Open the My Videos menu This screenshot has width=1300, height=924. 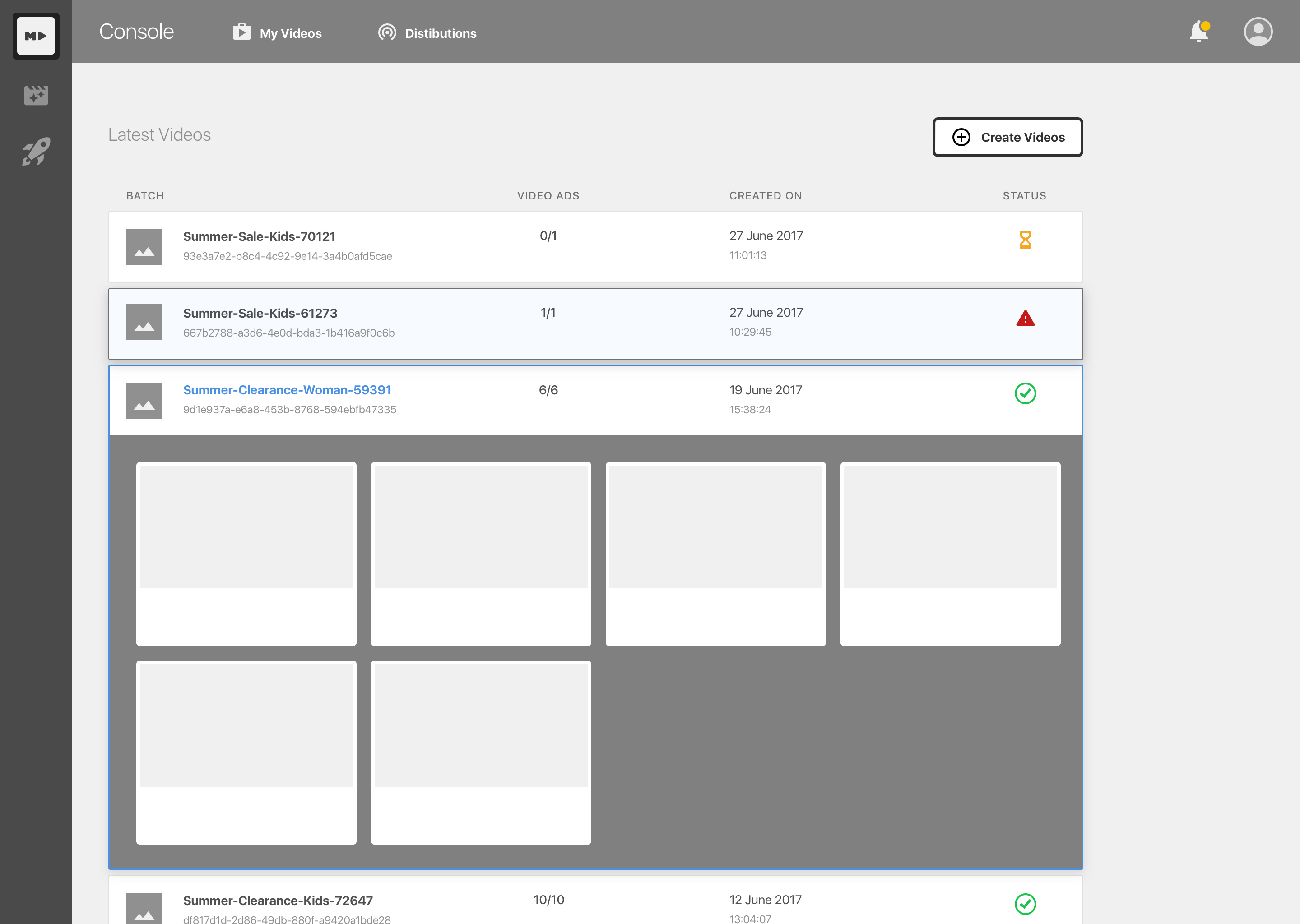(x=278, y=33)
